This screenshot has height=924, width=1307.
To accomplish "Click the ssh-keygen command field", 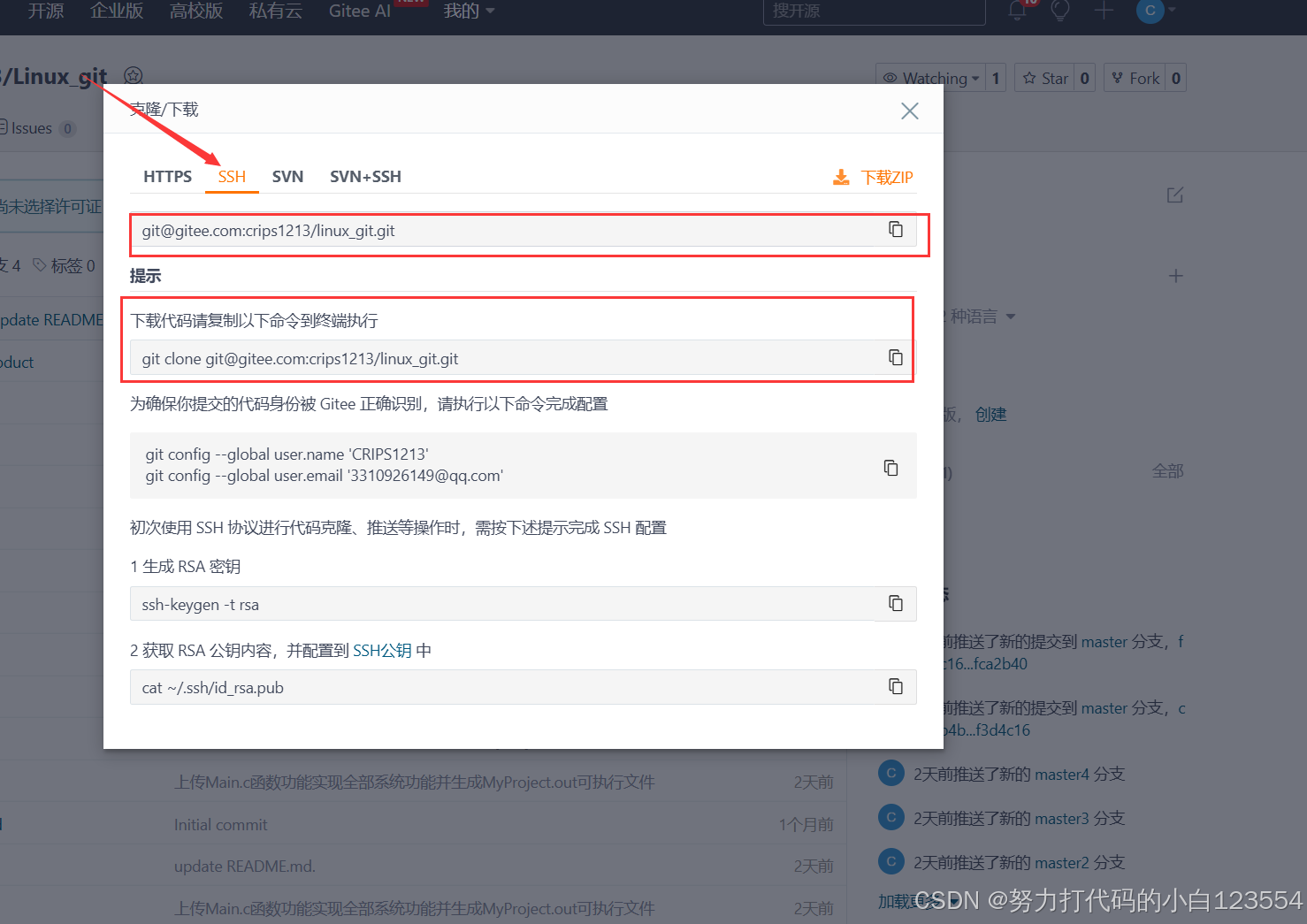I will click(x=524, y=604).
